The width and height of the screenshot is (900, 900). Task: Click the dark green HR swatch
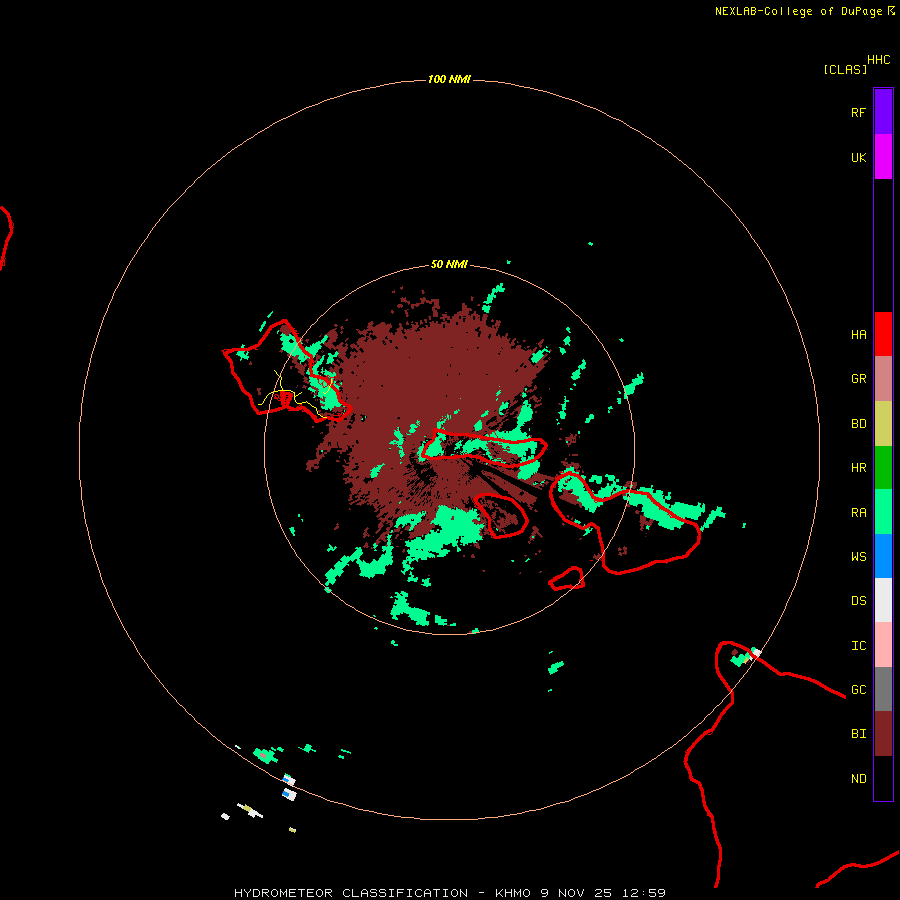coord(883,467)
